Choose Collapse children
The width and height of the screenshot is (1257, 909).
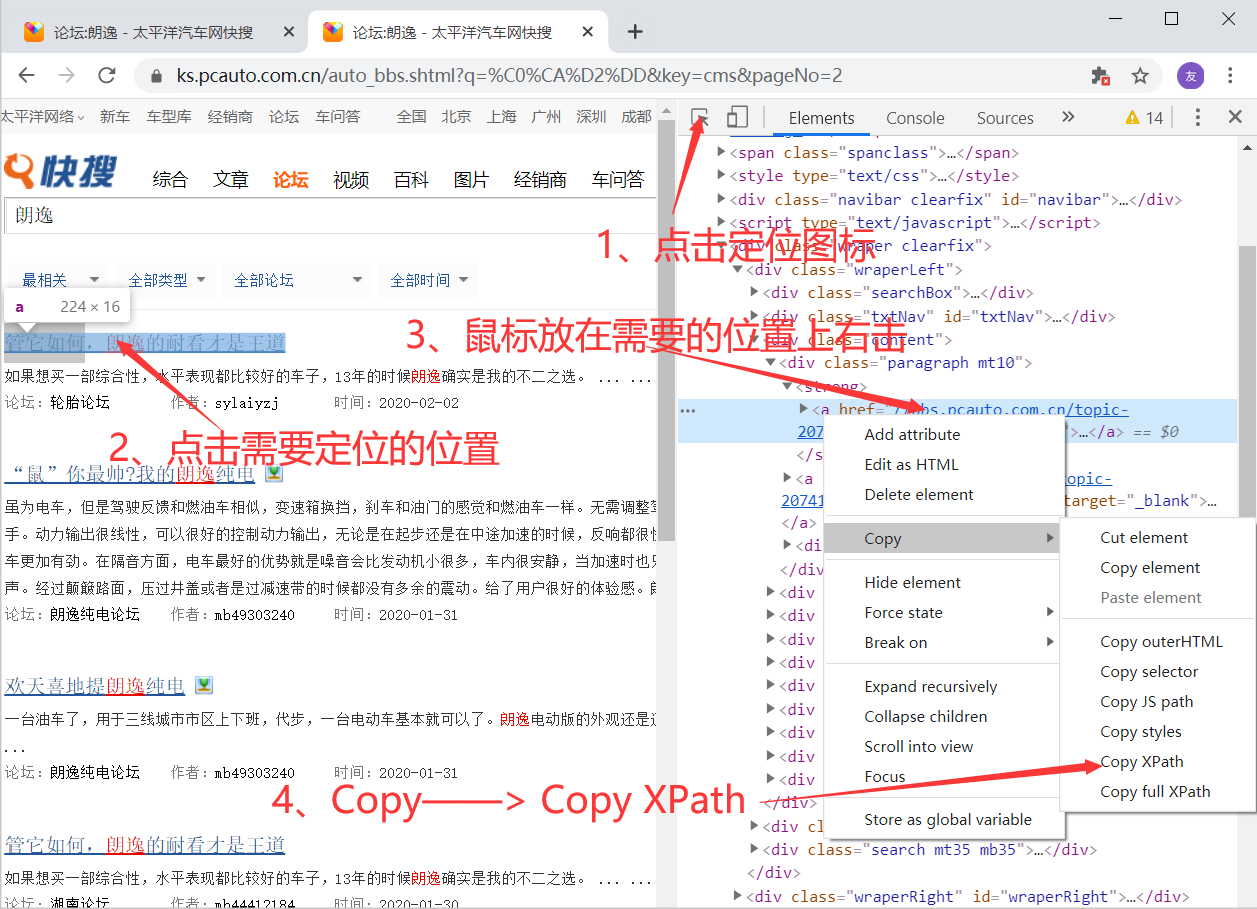(925, 716)
